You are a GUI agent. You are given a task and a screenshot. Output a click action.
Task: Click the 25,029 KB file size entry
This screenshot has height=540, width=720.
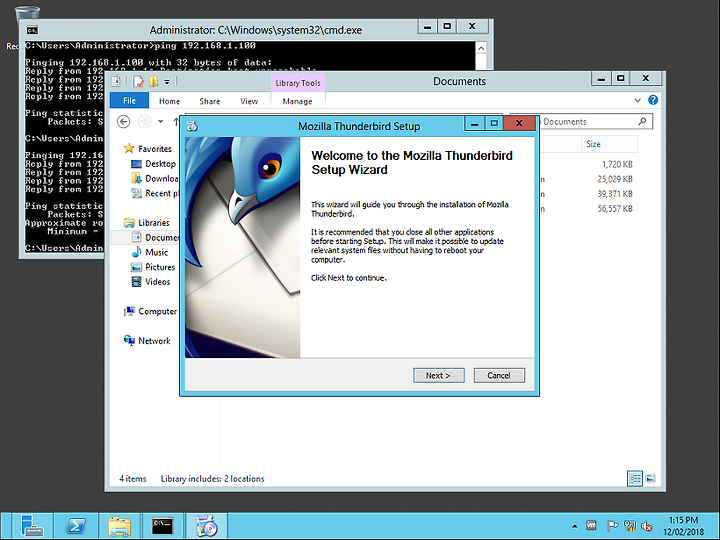pyautogui.click(x=615, y=179)
